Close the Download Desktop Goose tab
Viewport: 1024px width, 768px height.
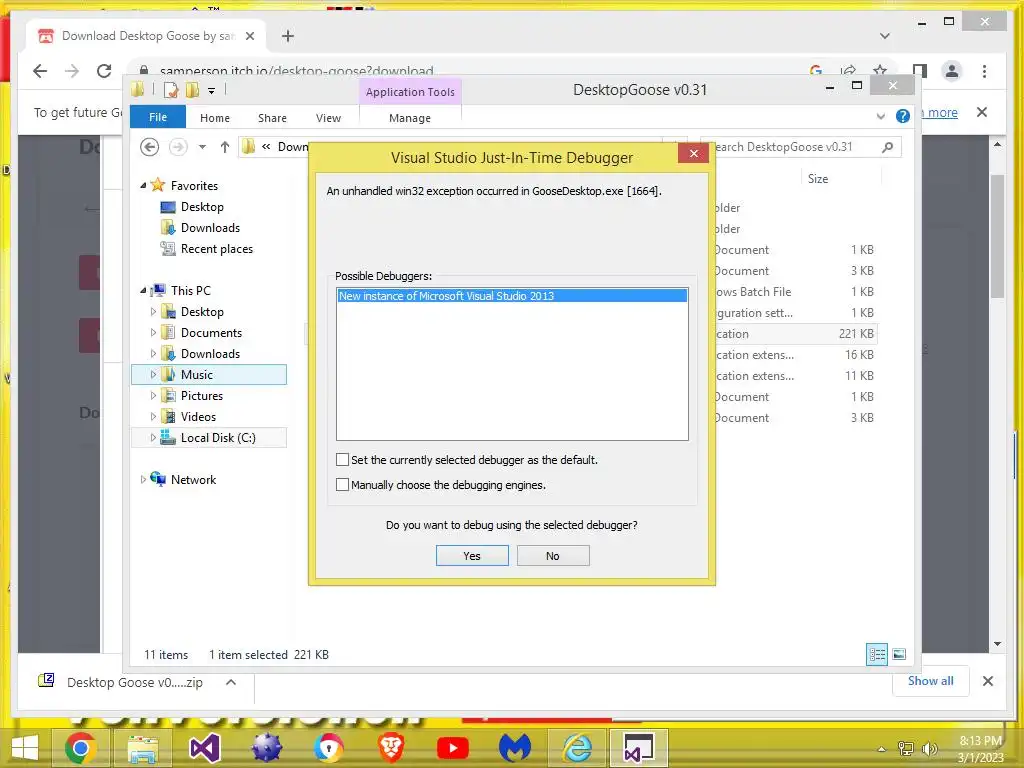point(249,36)
